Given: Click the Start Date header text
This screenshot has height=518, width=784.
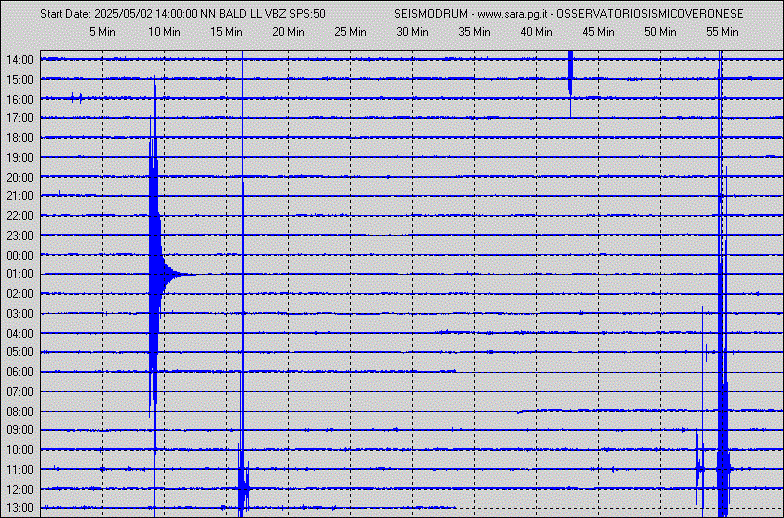Looking at the screenshot, I should [183, 14].
